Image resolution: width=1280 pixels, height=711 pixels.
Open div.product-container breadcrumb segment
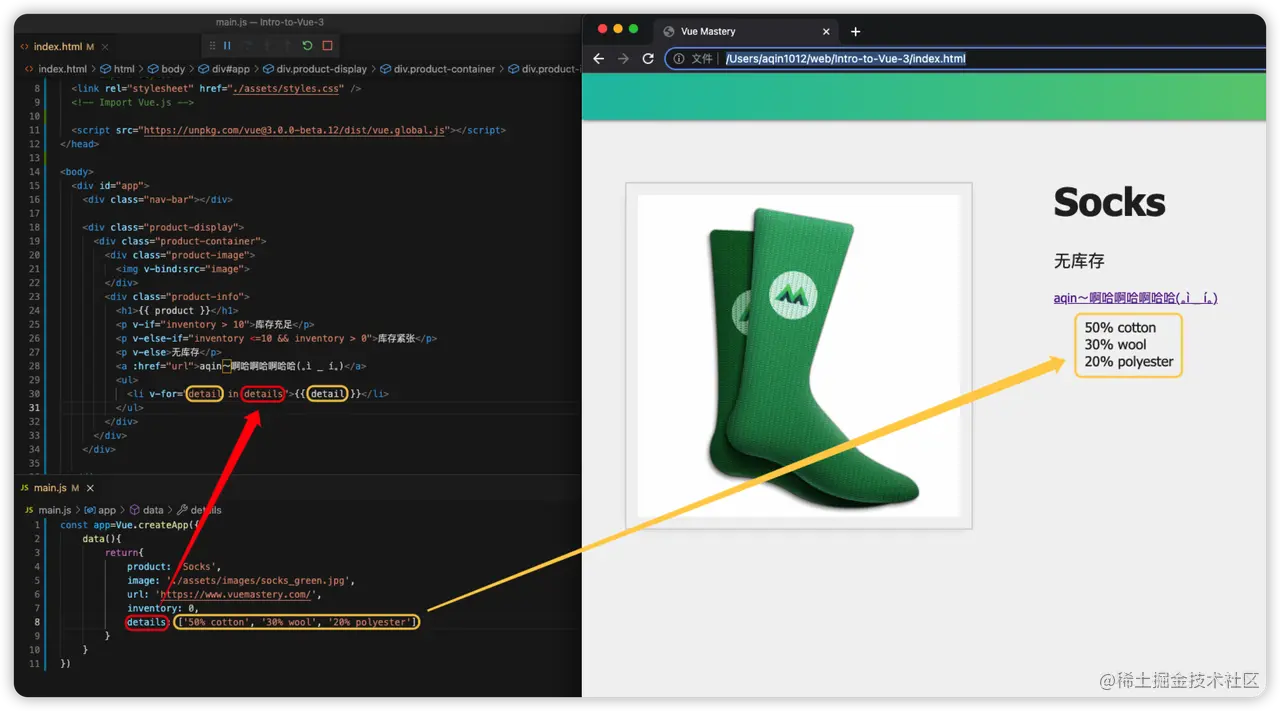pyautogui.click(x=437, y=69)
